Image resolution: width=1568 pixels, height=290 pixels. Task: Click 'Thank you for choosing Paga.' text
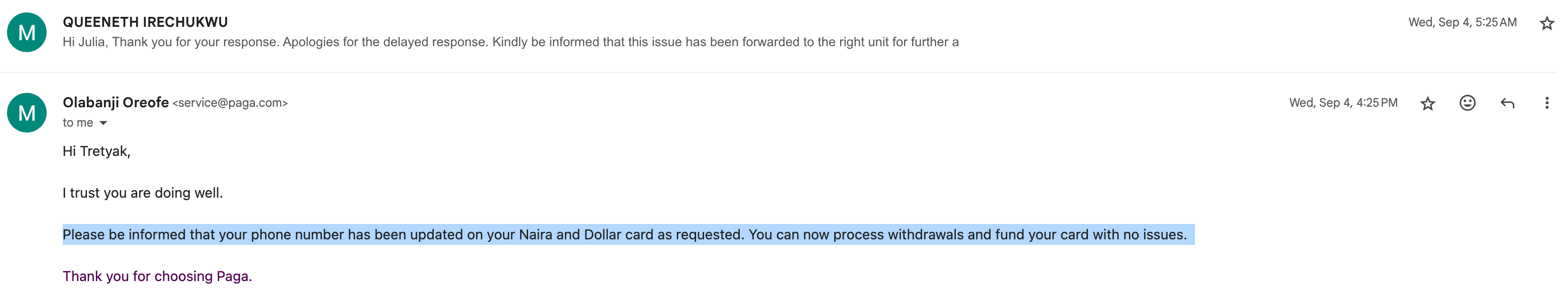click(x=157, y=276)
